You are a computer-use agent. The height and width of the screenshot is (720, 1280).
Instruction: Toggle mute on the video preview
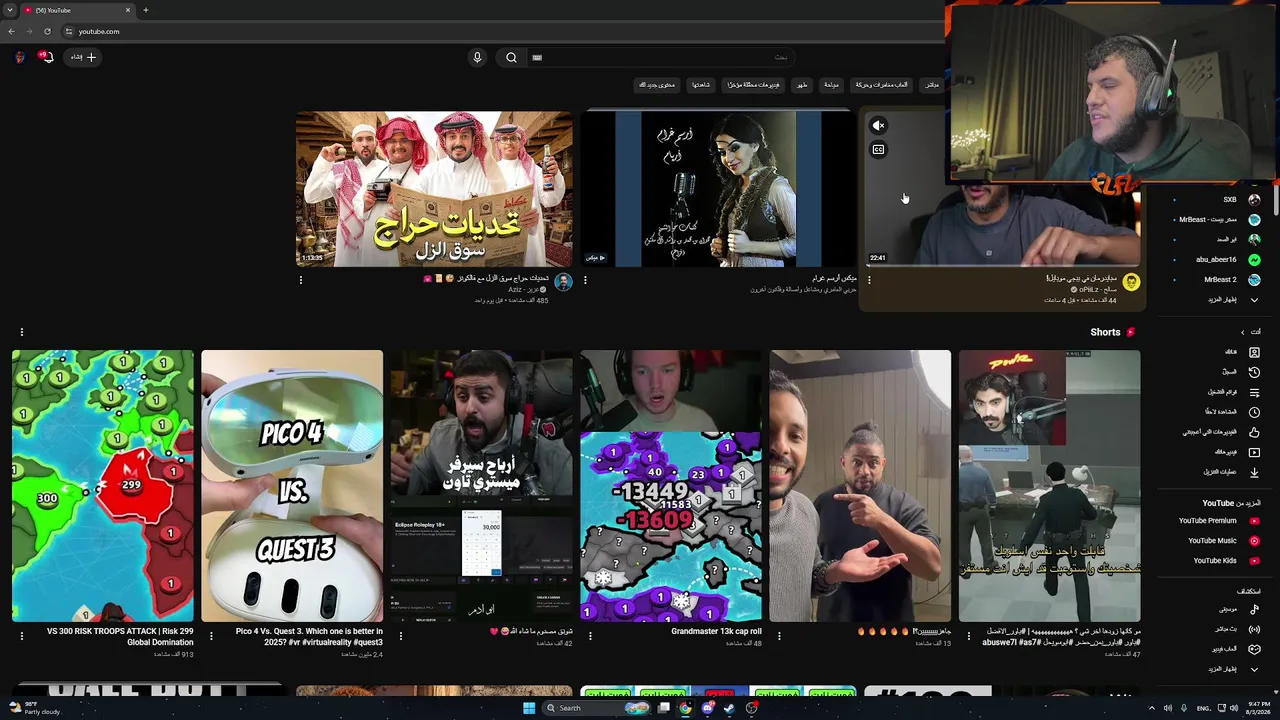pyautogui.click(x=878, y=125)
